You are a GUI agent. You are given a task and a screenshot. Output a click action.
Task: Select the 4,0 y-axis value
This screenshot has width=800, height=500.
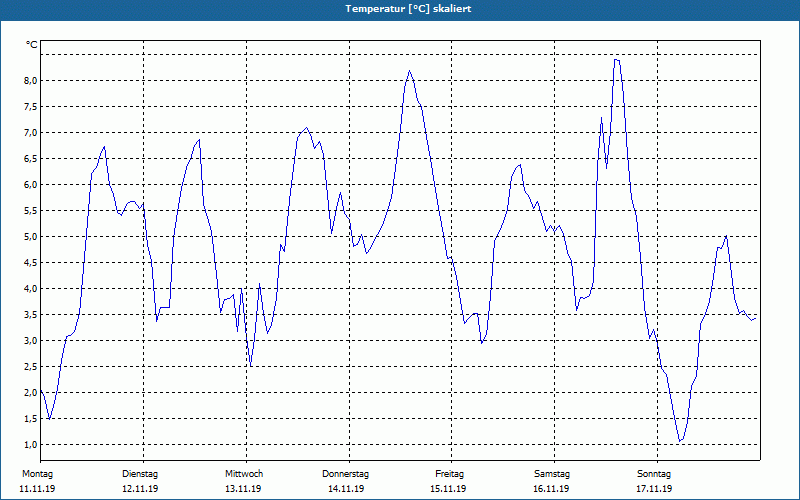31,289
